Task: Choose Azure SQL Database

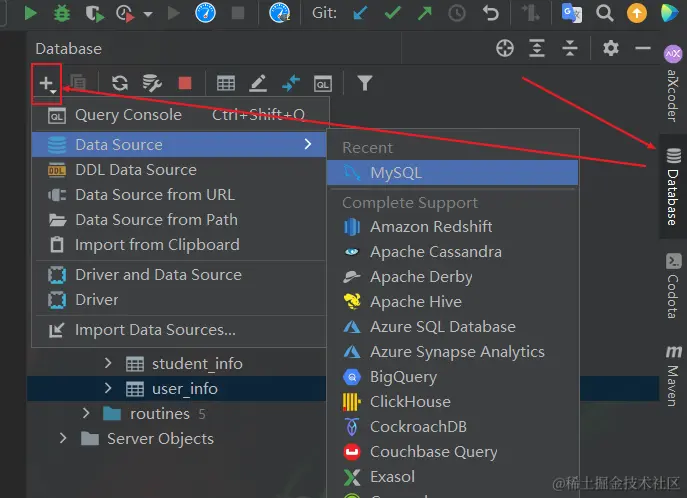Action: click(x=453, y=327)
